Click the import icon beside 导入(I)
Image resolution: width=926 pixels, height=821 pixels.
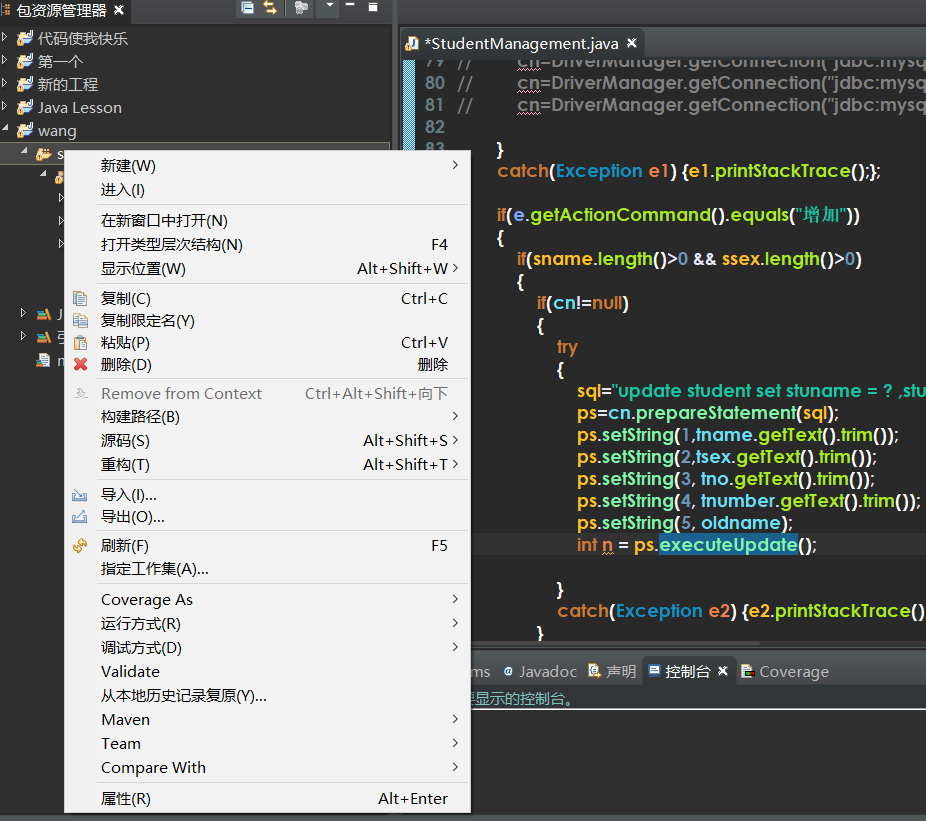click(80, 495)
